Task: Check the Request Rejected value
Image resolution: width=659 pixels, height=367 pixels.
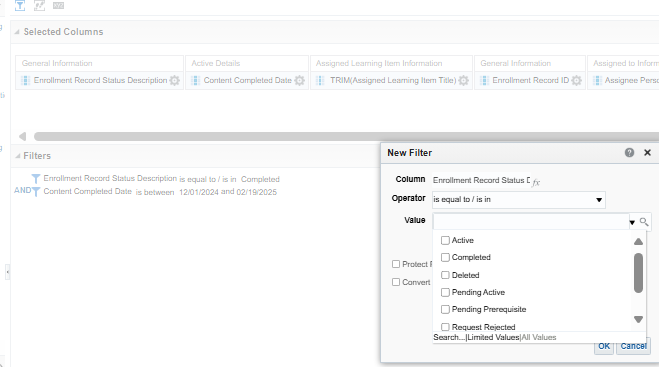Action: click(445, 327)
